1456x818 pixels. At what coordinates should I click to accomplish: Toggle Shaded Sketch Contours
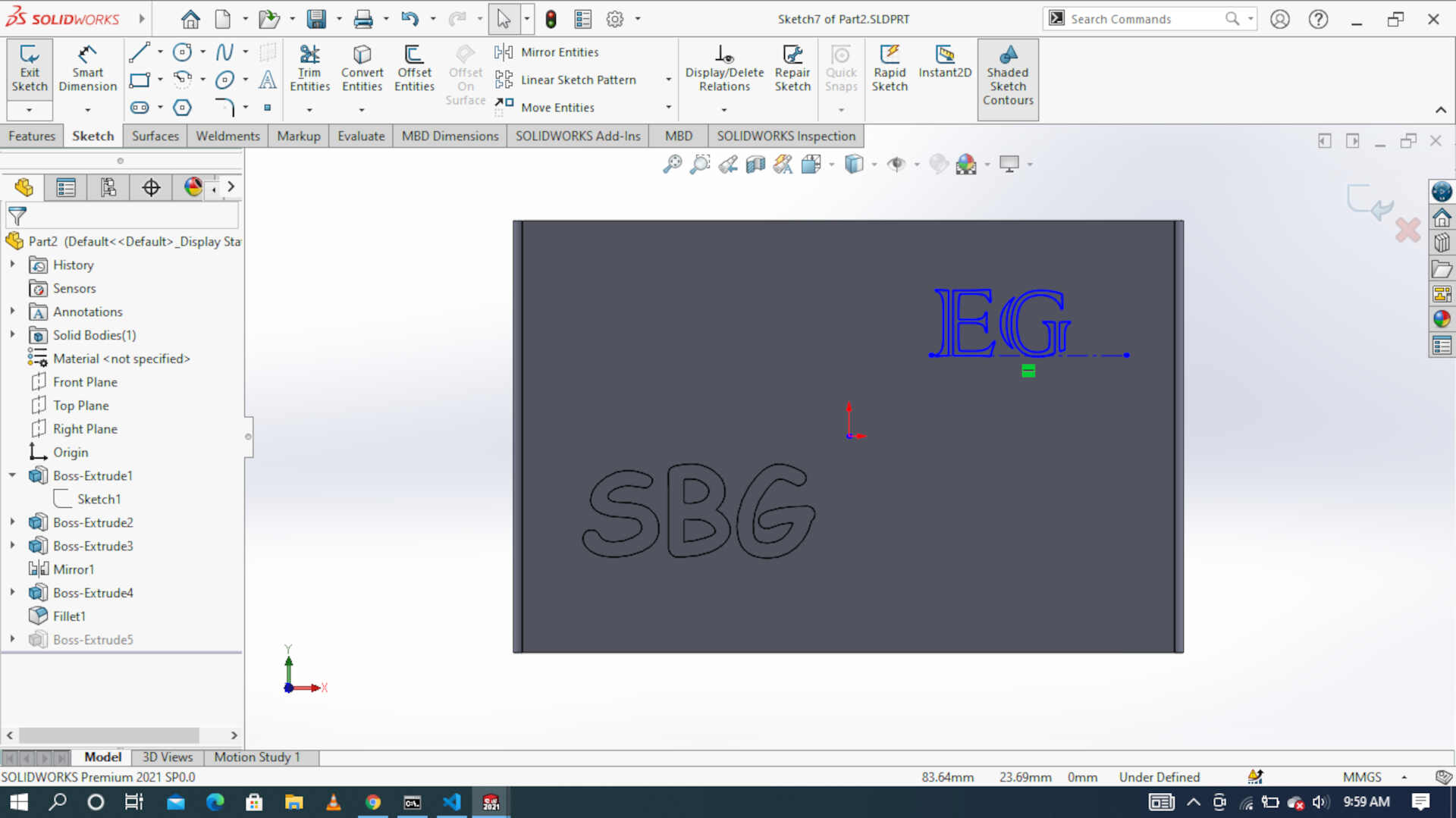click(1008, 76)
